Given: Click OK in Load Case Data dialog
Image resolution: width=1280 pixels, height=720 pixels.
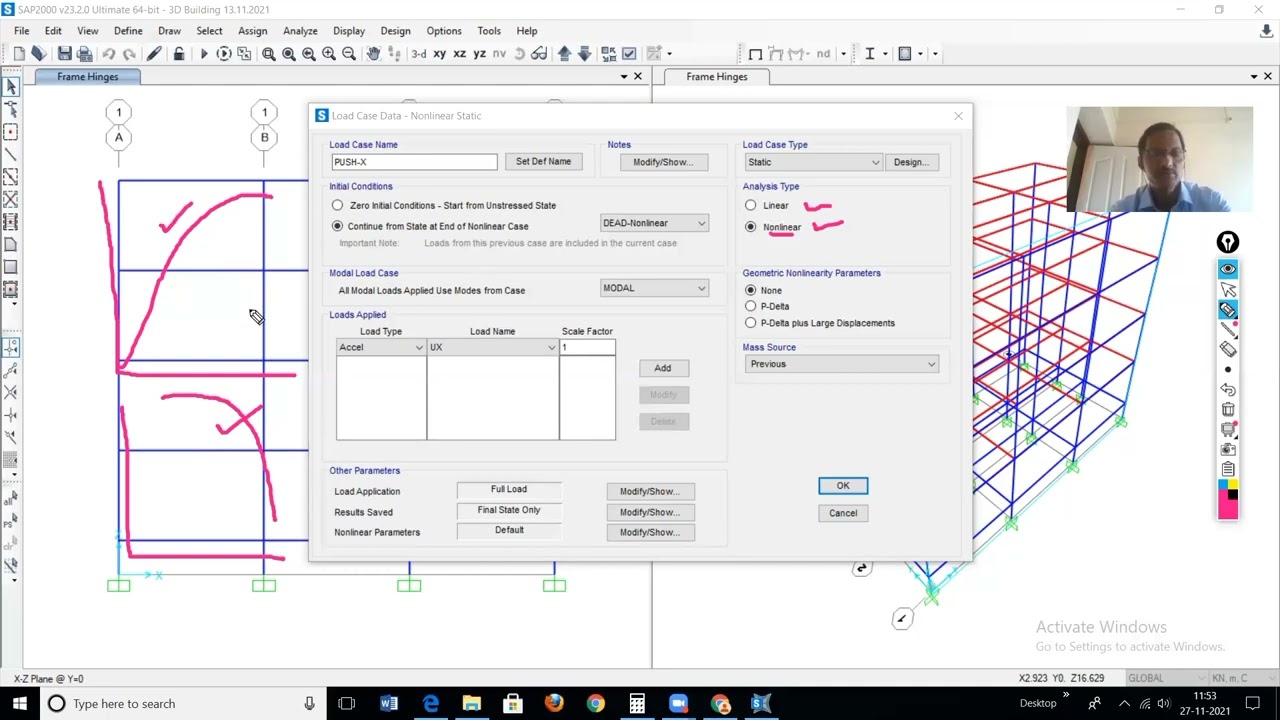Looking at the screenshot, I should (x=843, y=486).
